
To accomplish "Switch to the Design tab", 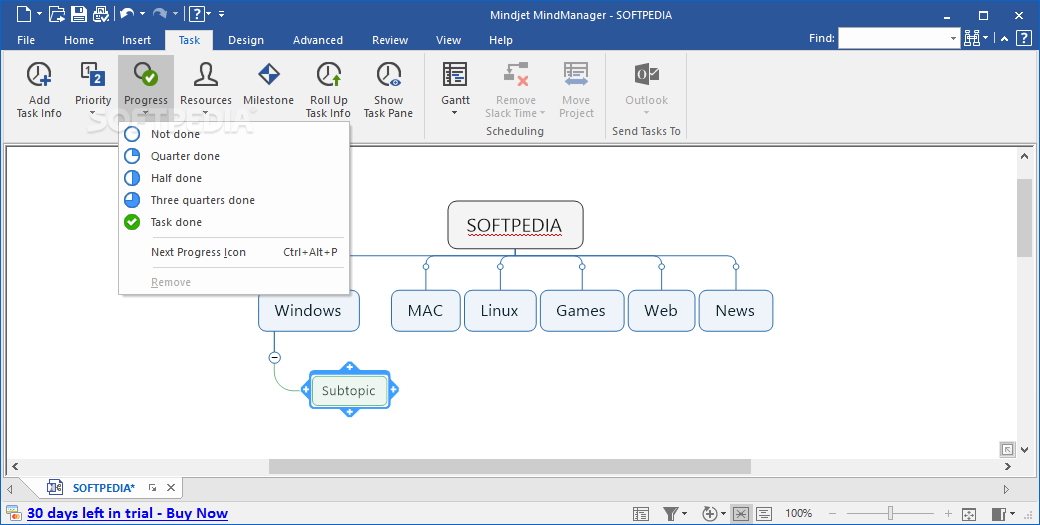I will click(246, 40).
